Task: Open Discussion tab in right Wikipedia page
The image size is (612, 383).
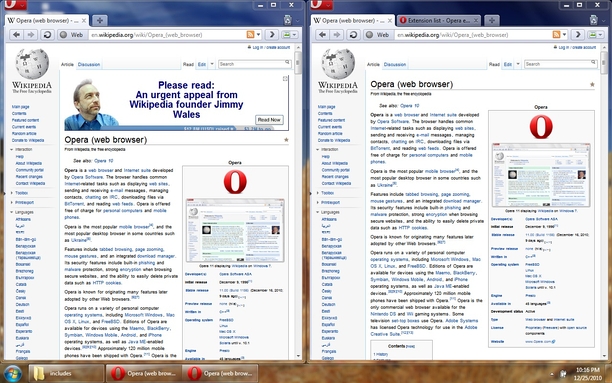Action: pos(395,64)
